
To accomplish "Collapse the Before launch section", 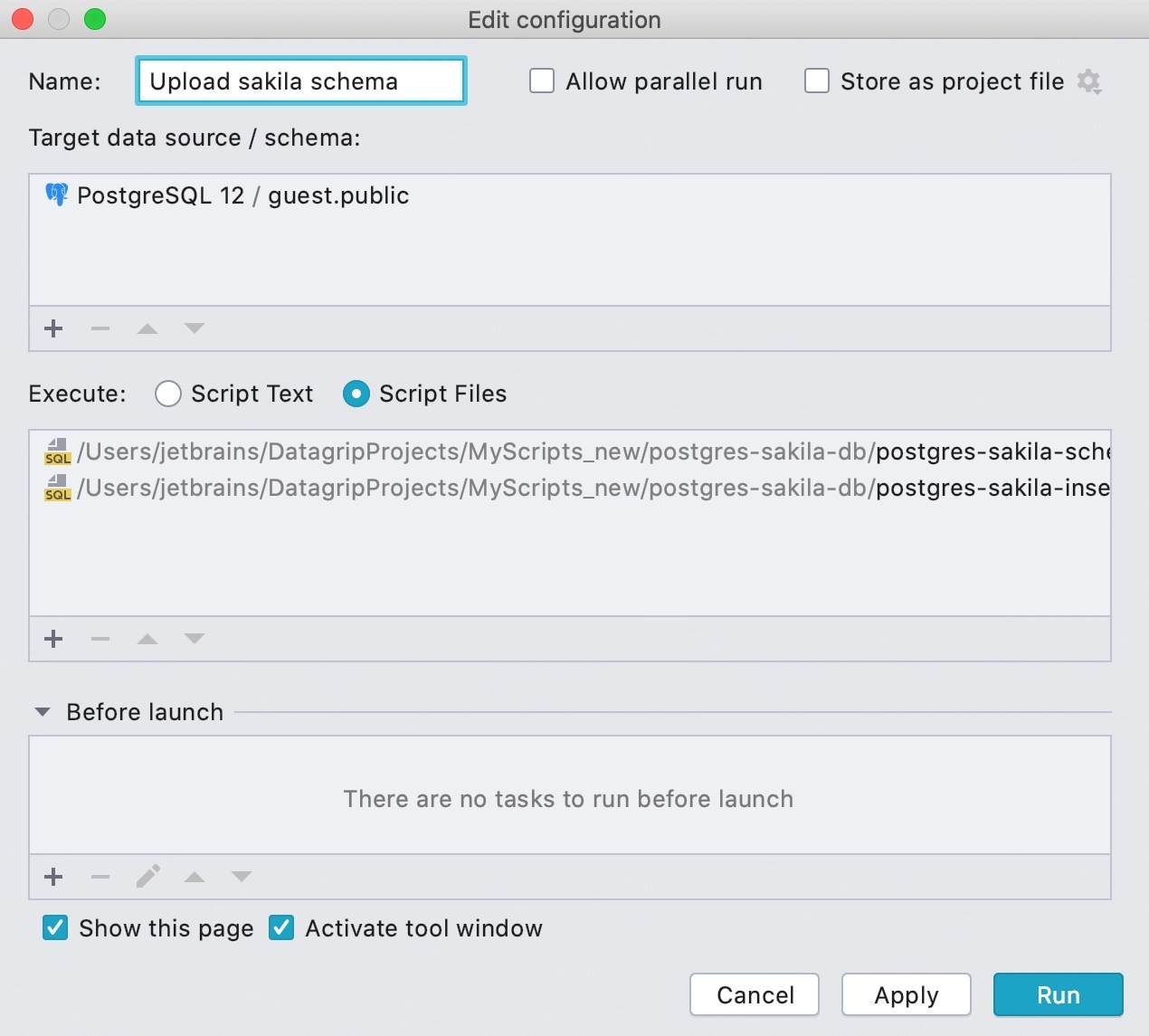I will [43, 712].
